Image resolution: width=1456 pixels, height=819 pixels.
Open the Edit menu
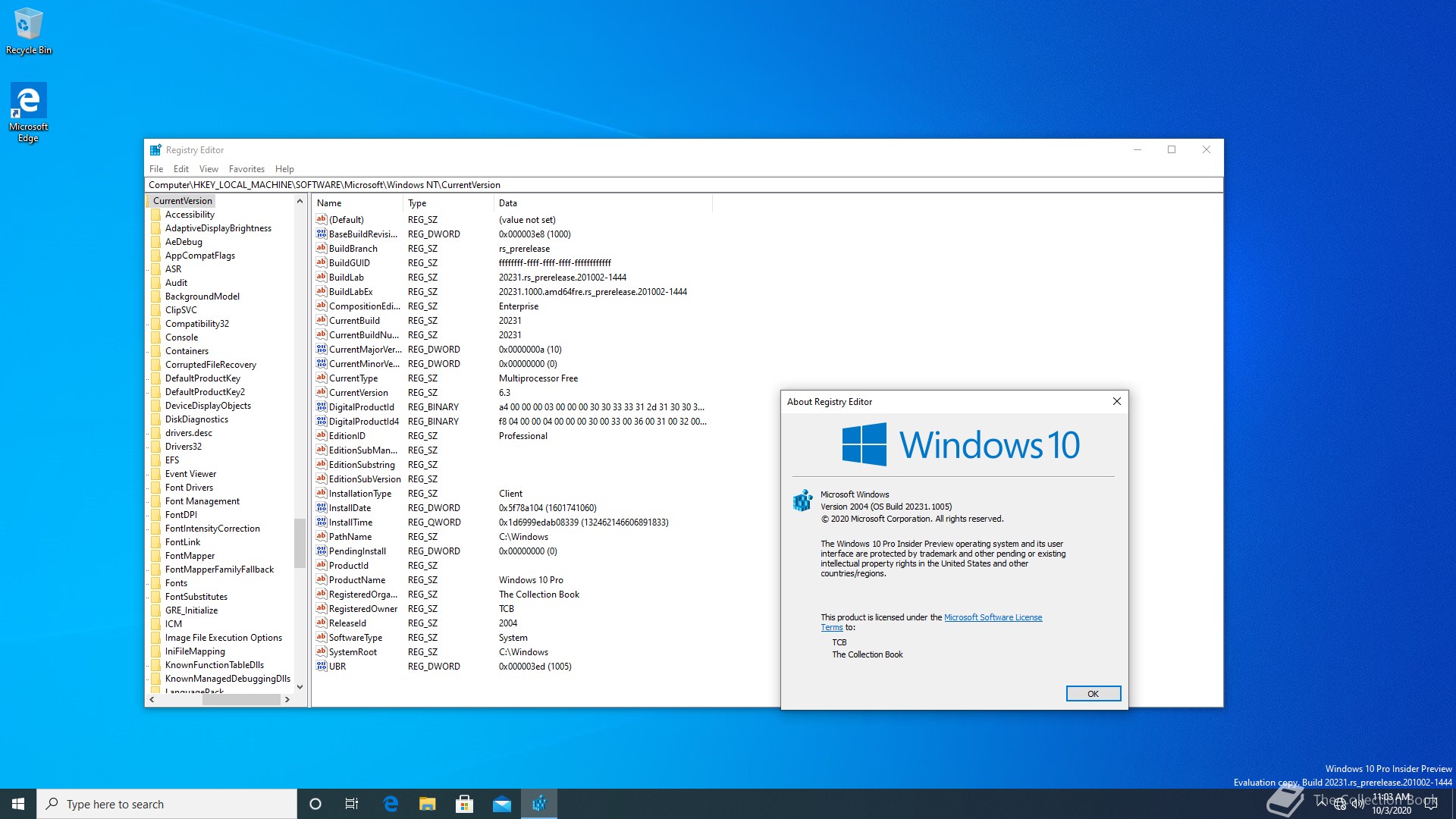pos(181,169)
